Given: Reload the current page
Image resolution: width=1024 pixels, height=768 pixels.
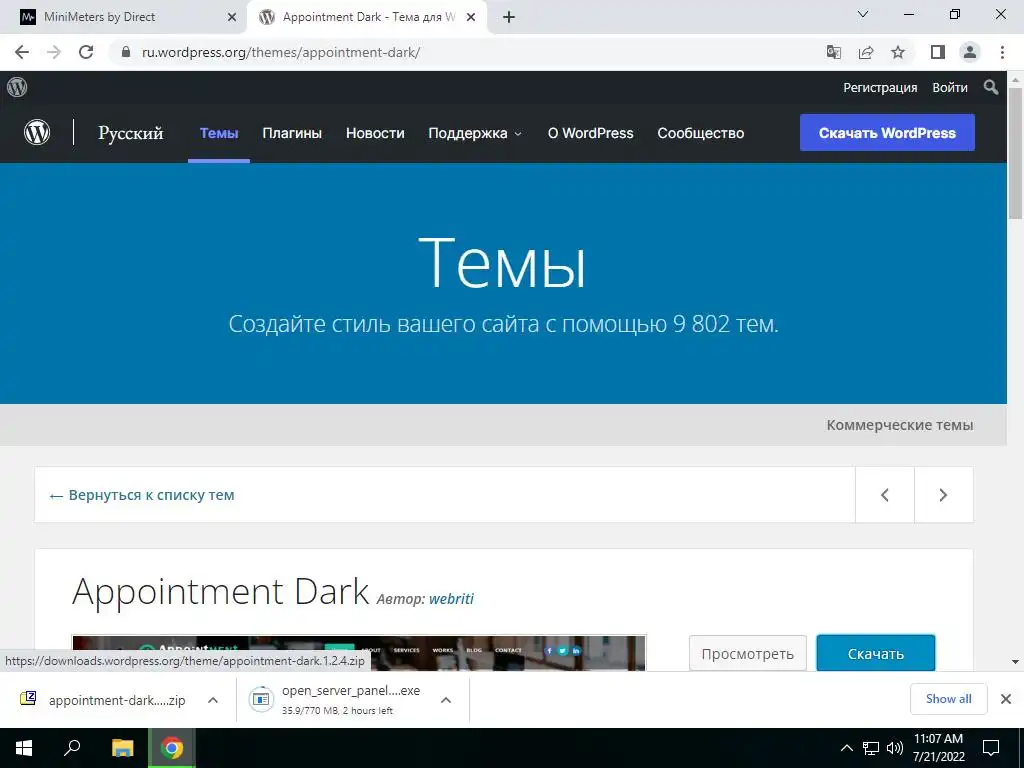Looking at the screenshot, I should coord(86,52).
